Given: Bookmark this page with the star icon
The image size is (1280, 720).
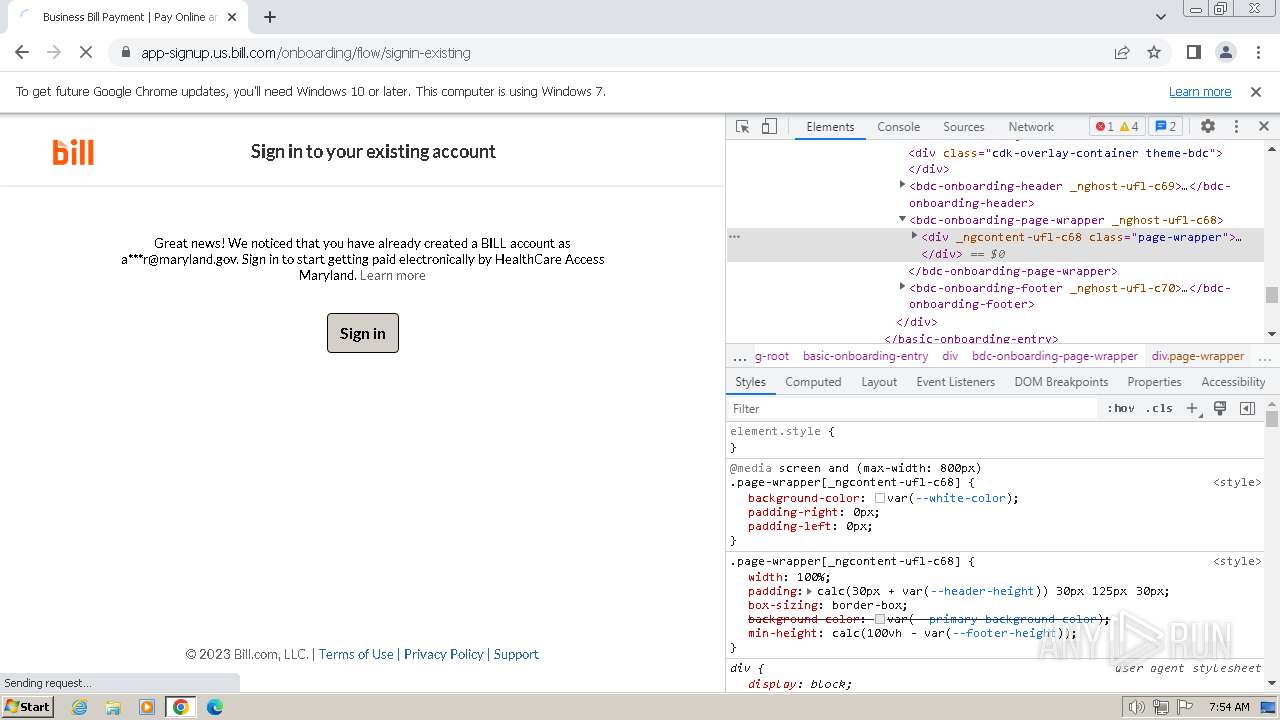Looking at the screenshot, I should click(x=1154, y=52).
